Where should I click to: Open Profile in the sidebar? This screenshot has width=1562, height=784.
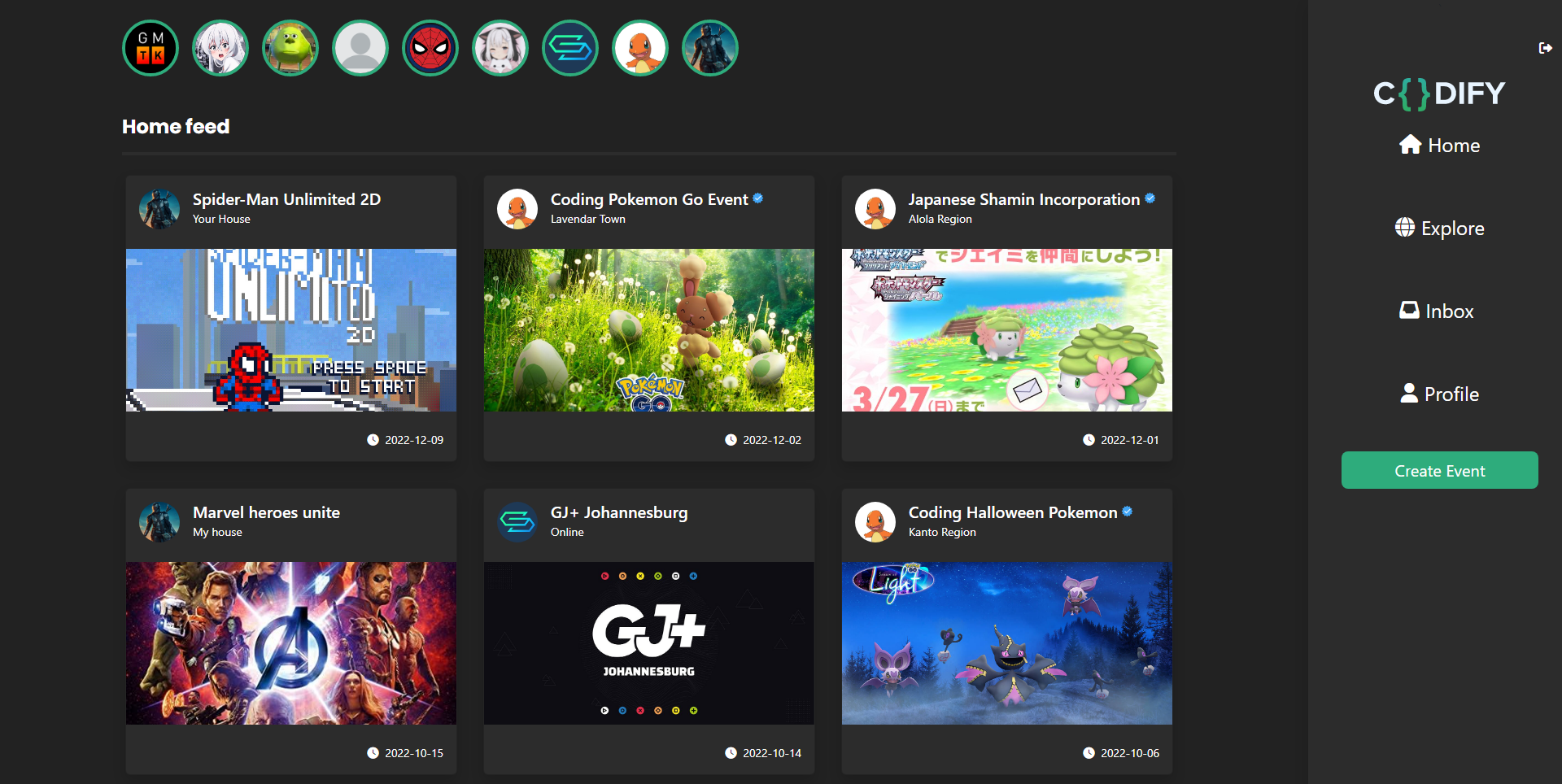click(1439, 394)
